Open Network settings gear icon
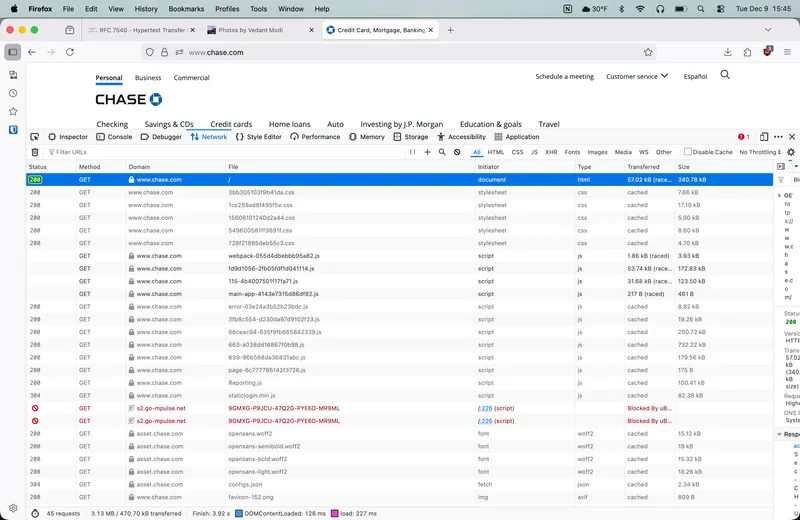Image resolution: width=800 pixels, height=520 pixels. [x=790, y=152]
